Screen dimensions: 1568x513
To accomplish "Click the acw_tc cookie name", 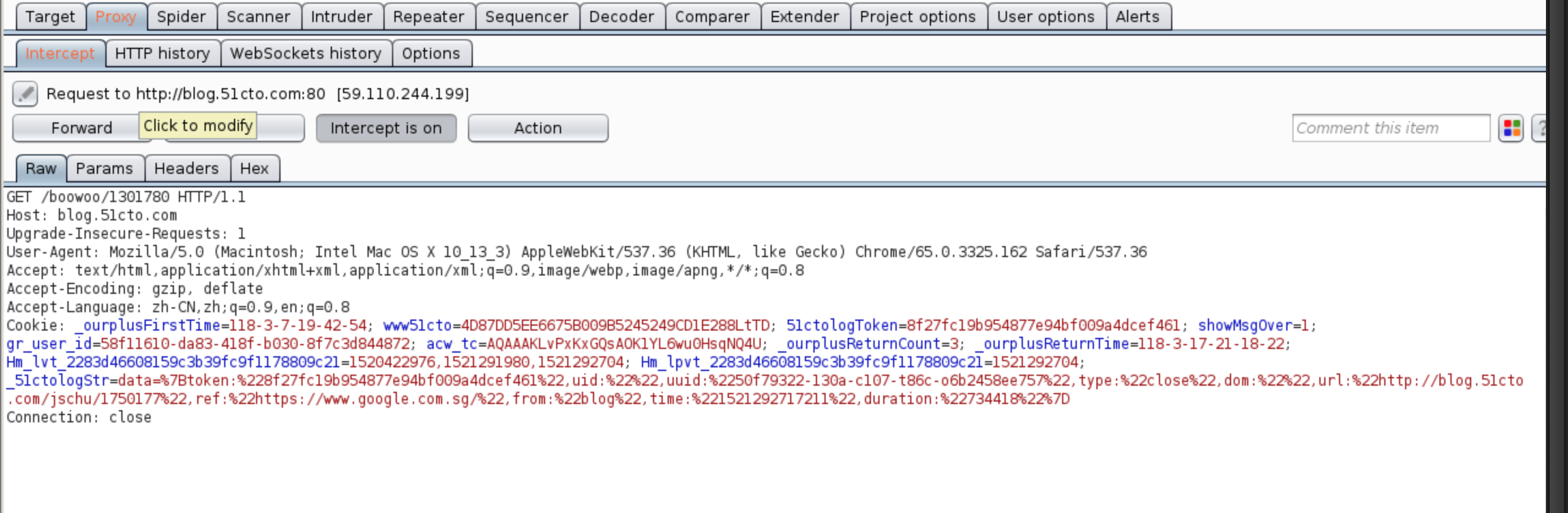I will pos(452,344).
